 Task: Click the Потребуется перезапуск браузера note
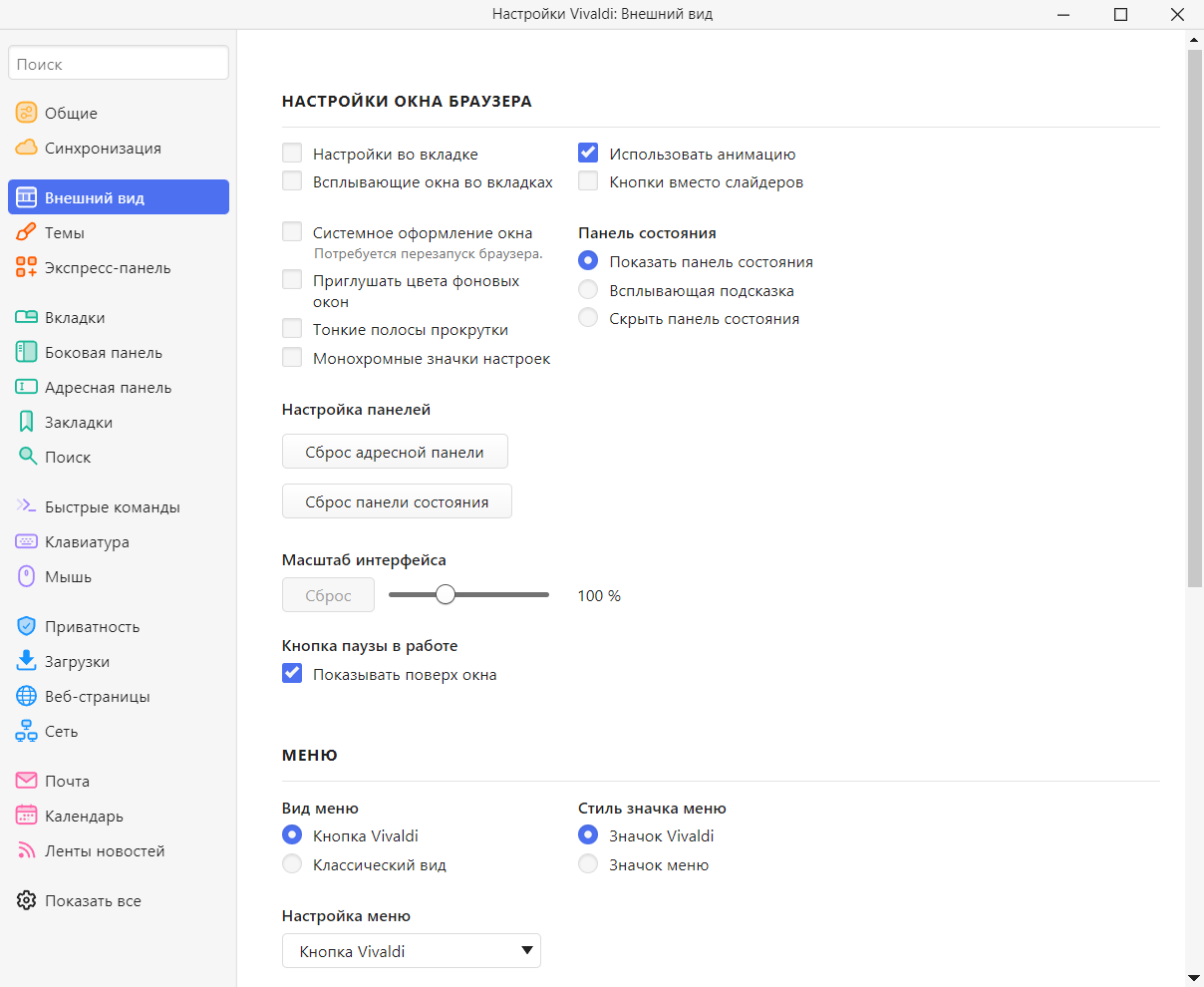pos(429,253)
